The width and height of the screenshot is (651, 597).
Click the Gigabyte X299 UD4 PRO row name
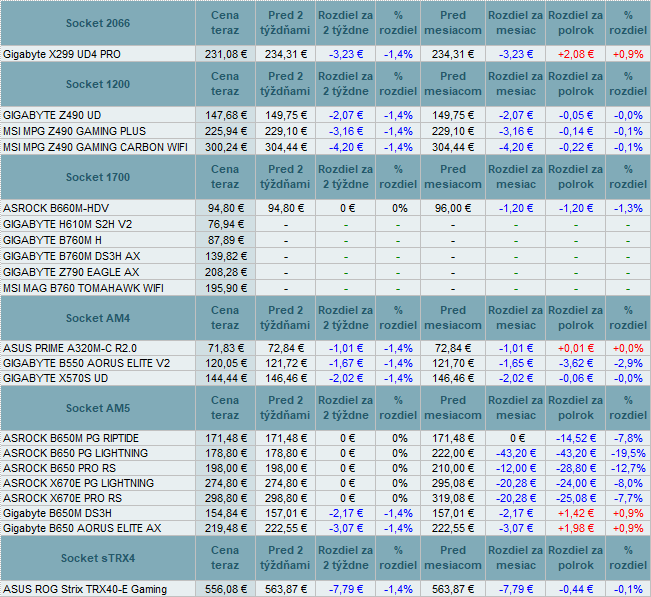(62, 54)
